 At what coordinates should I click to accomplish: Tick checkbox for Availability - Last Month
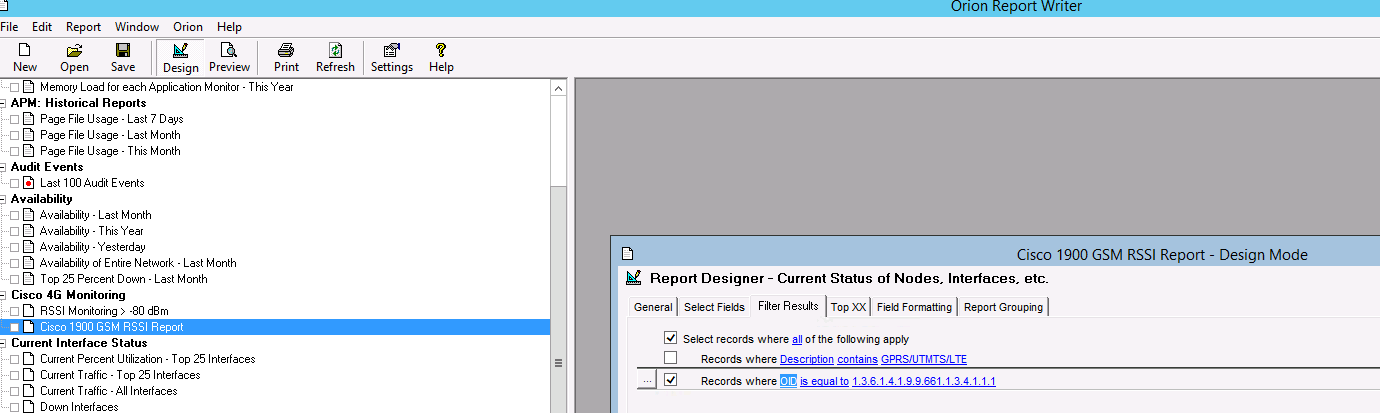click(x=15, y=215)
